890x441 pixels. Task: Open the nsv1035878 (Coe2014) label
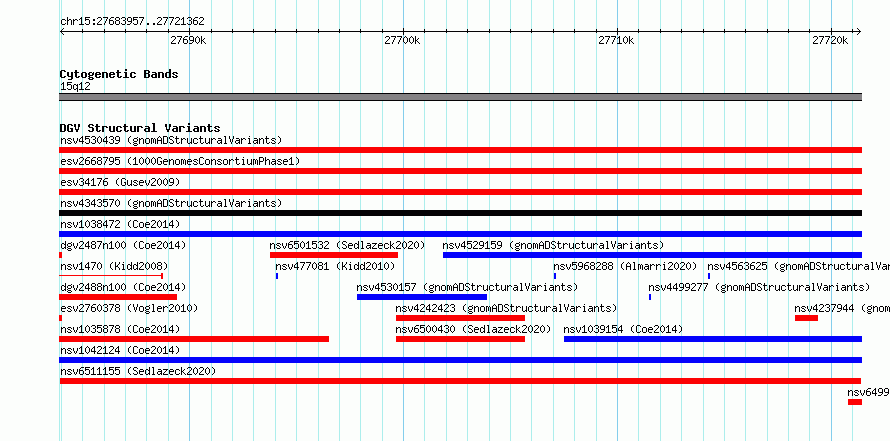(x=120, y=329)
